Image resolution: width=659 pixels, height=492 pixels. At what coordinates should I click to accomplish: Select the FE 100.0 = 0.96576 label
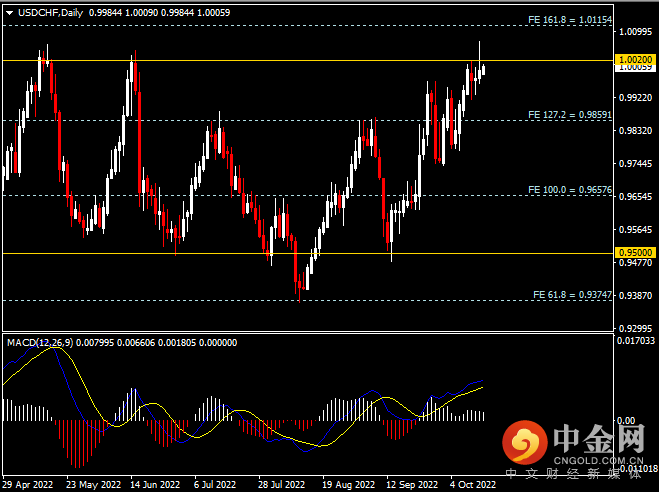(570, 190)
